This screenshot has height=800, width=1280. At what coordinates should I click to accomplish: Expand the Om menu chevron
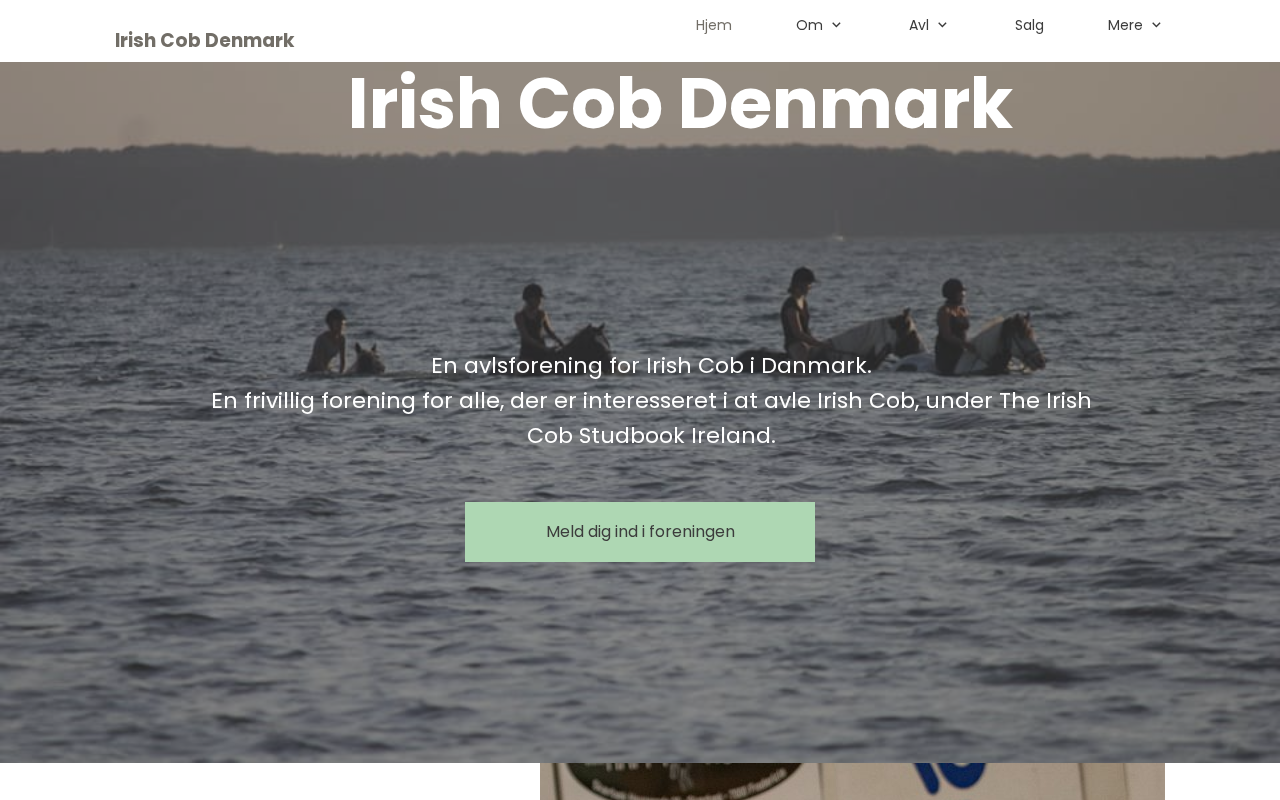click(836, 25)
